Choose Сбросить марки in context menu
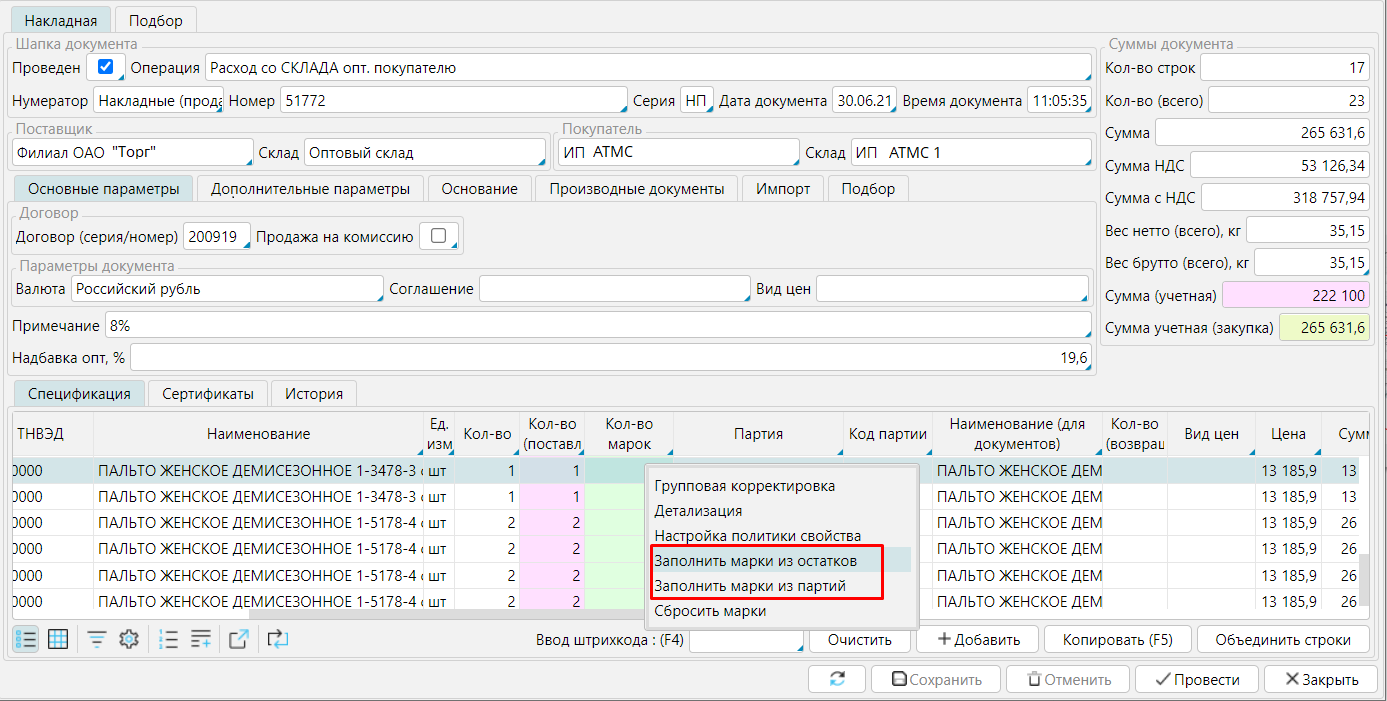The image size is (1387, 701). click(x=710, y=611)
